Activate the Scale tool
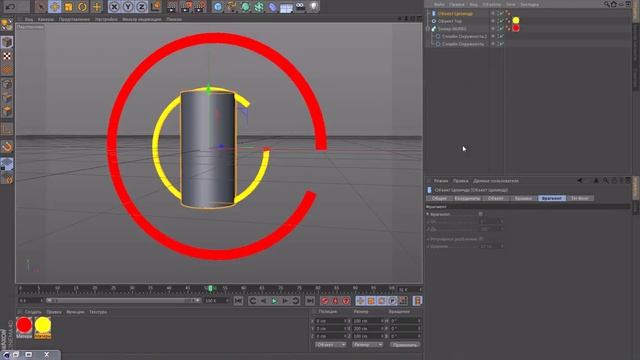This screenshot has height=360, width=640. coord(68,7)
